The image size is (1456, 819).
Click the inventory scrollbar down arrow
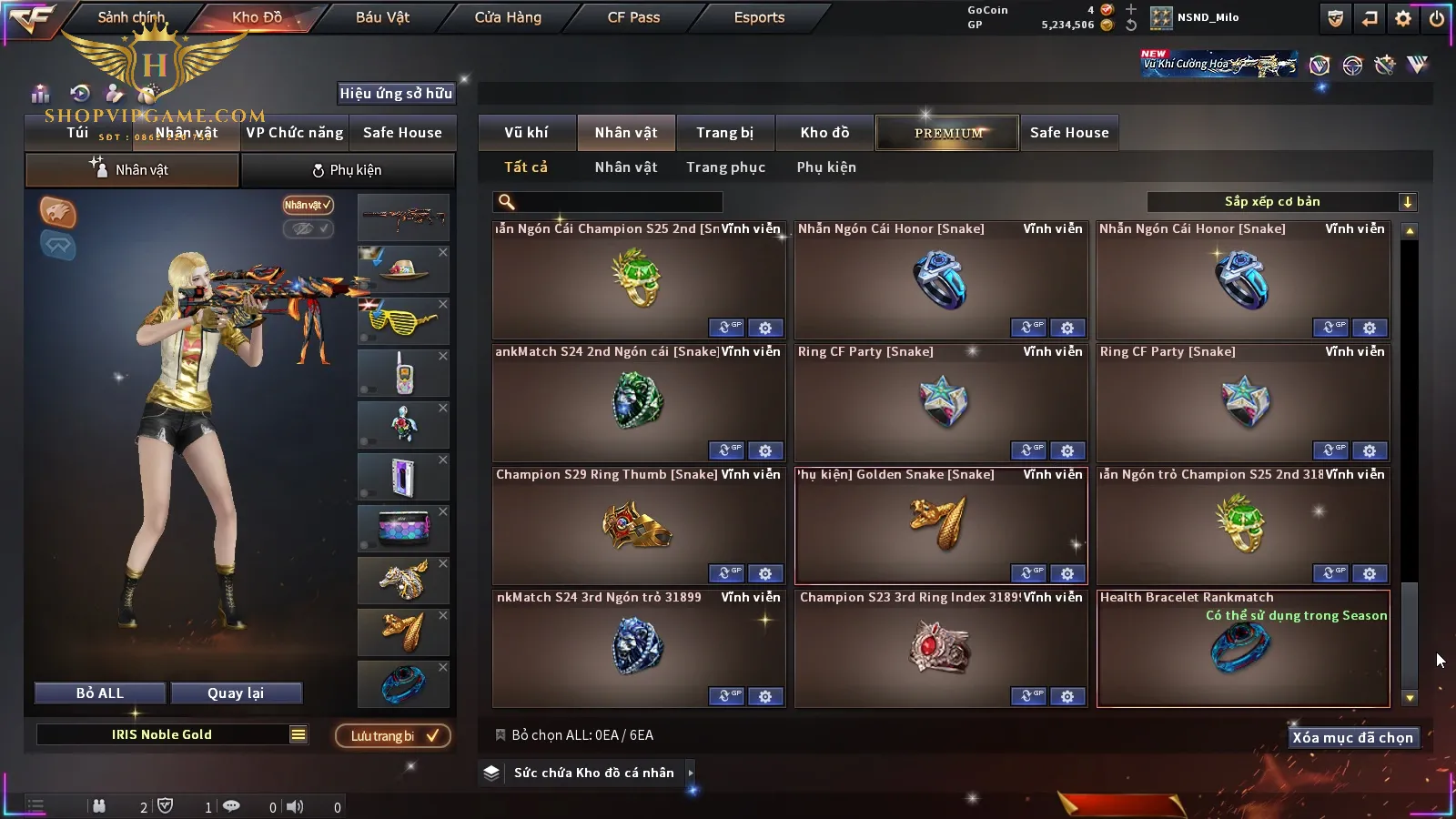point(1410,698)
